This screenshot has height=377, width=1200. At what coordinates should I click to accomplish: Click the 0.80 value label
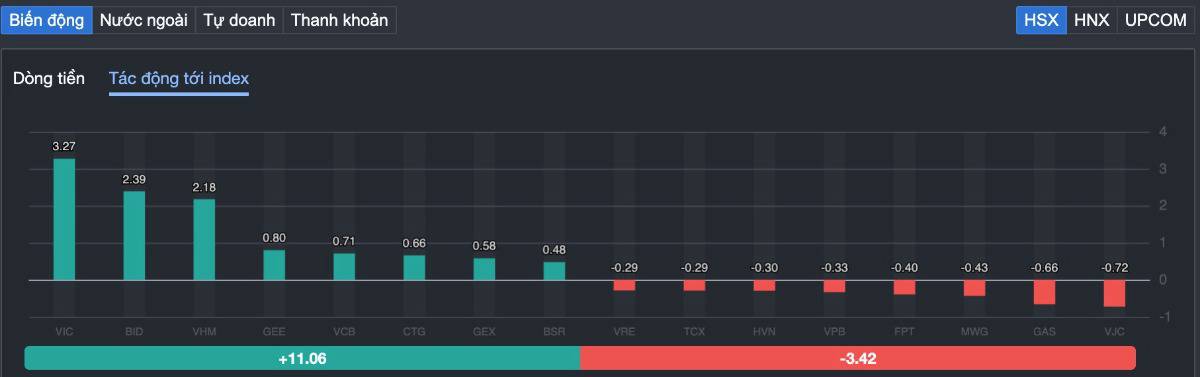point(274,238)
